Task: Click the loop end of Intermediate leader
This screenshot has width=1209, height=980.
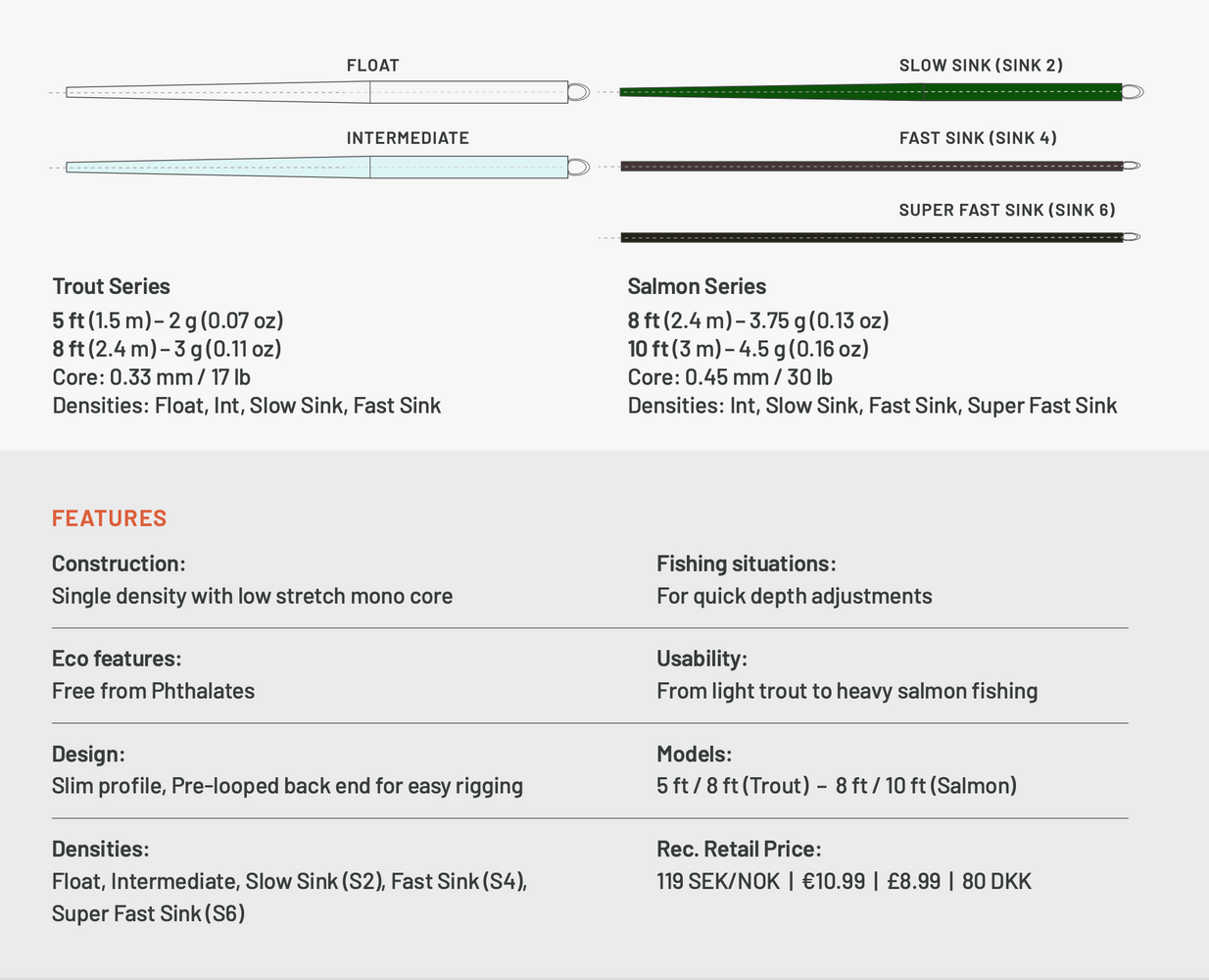Action: (578, 168)
